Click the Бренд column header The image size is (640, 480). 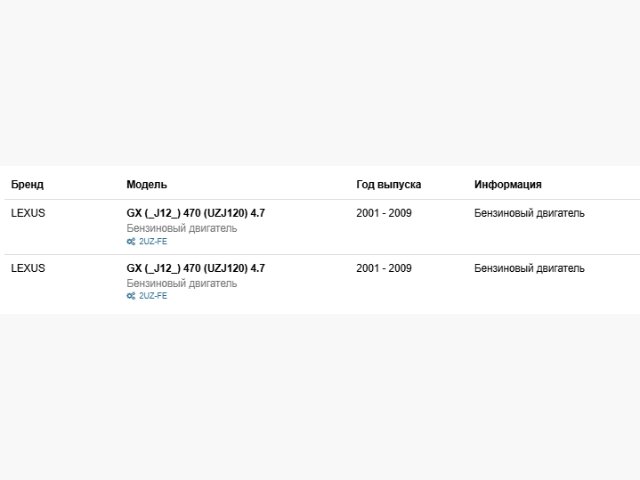tap(27, 185)
